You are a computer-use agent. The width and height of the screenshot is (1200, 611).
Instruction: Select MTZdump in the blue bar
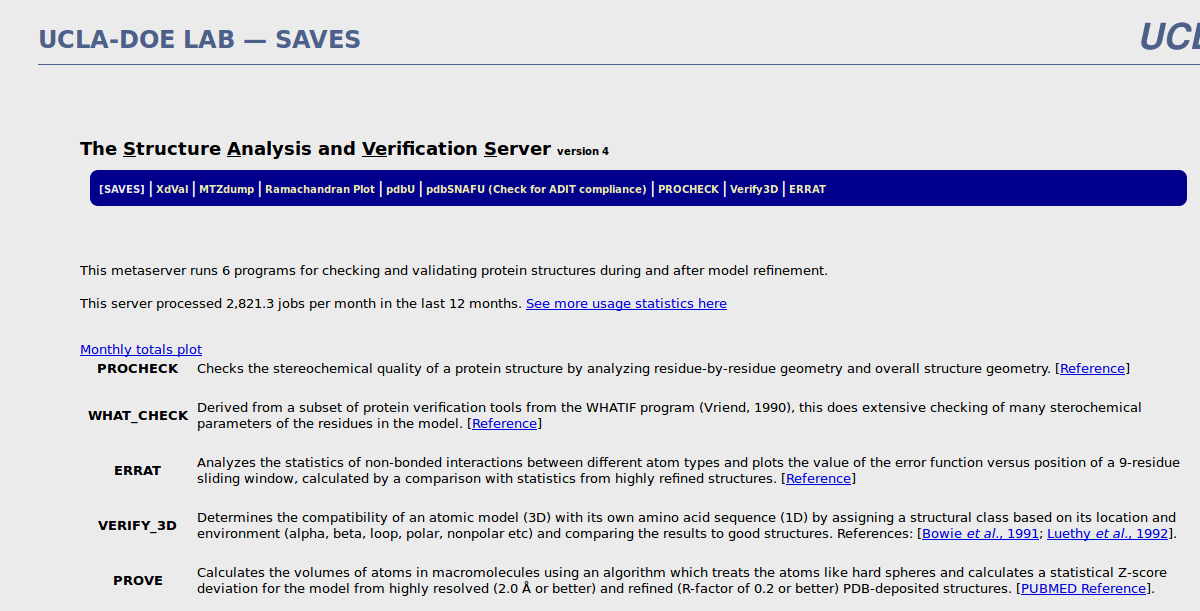pos(227,189)
